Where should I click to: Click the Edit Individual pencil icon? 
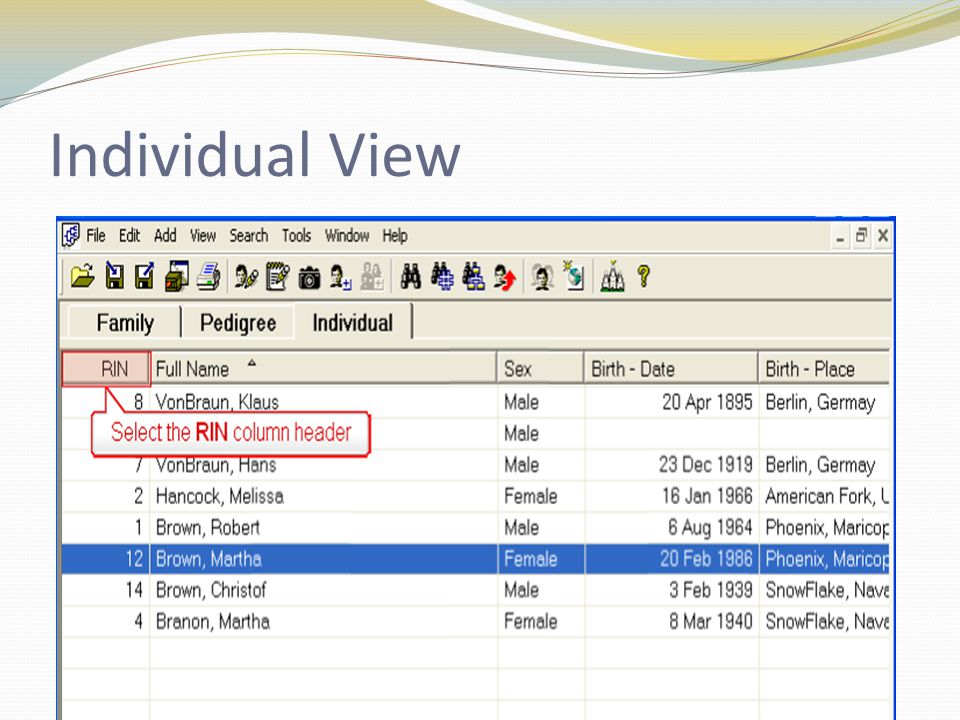pyautogui.click(x=246, y=277)
